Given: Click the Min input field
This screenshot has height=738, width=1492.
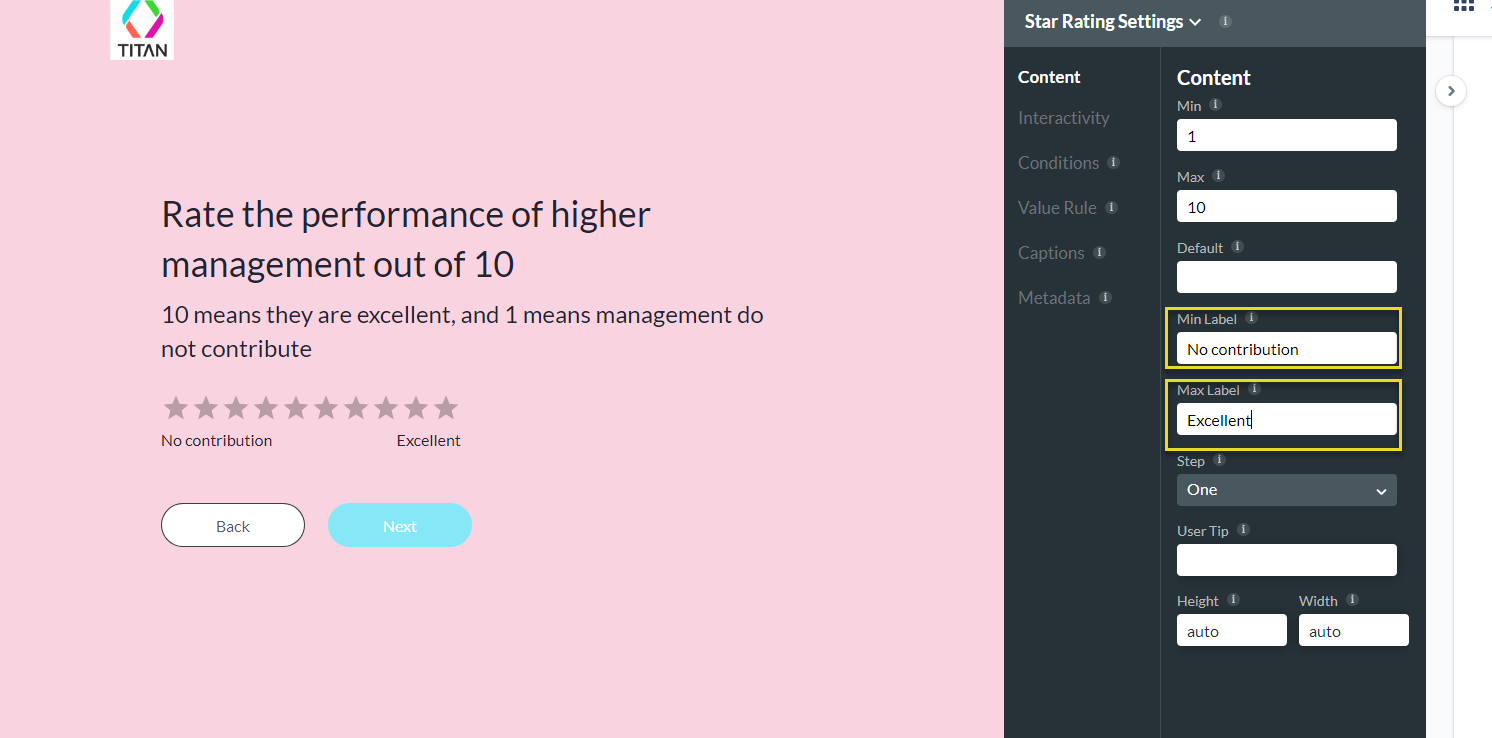Looking at the screenshot, I should [1287, 135].
